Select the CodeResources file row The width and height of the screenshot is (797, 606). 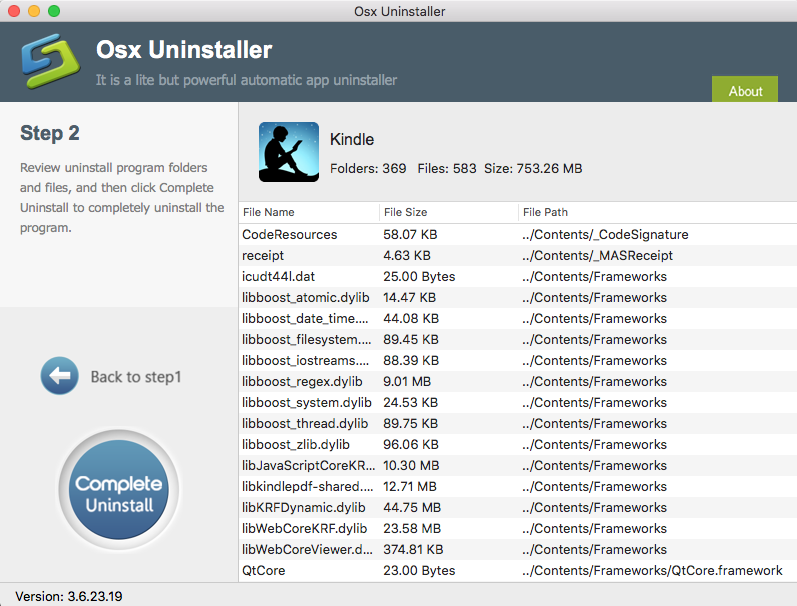pos(290,234)
